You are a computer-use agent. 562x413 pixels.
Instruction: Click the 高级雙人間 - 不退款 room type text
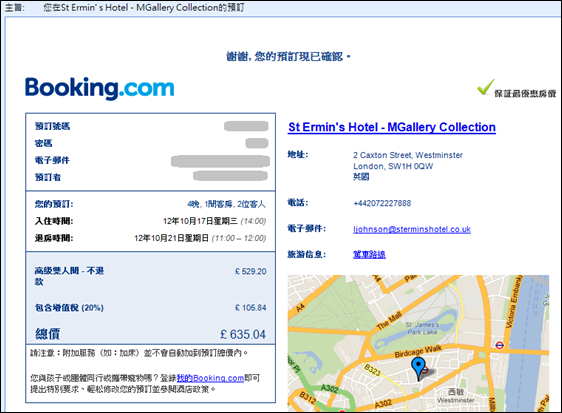(69, 276)
